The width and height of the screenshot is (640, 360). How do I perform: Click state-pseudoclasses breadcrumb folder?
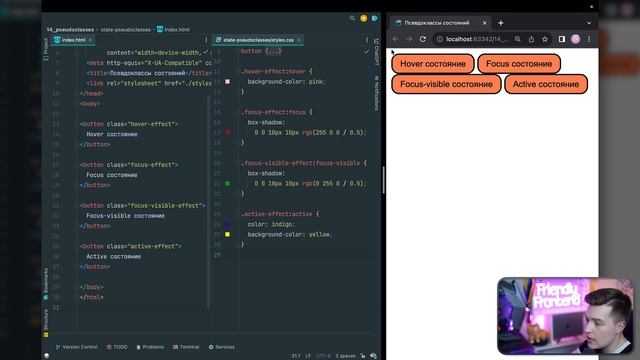(126, 29)
